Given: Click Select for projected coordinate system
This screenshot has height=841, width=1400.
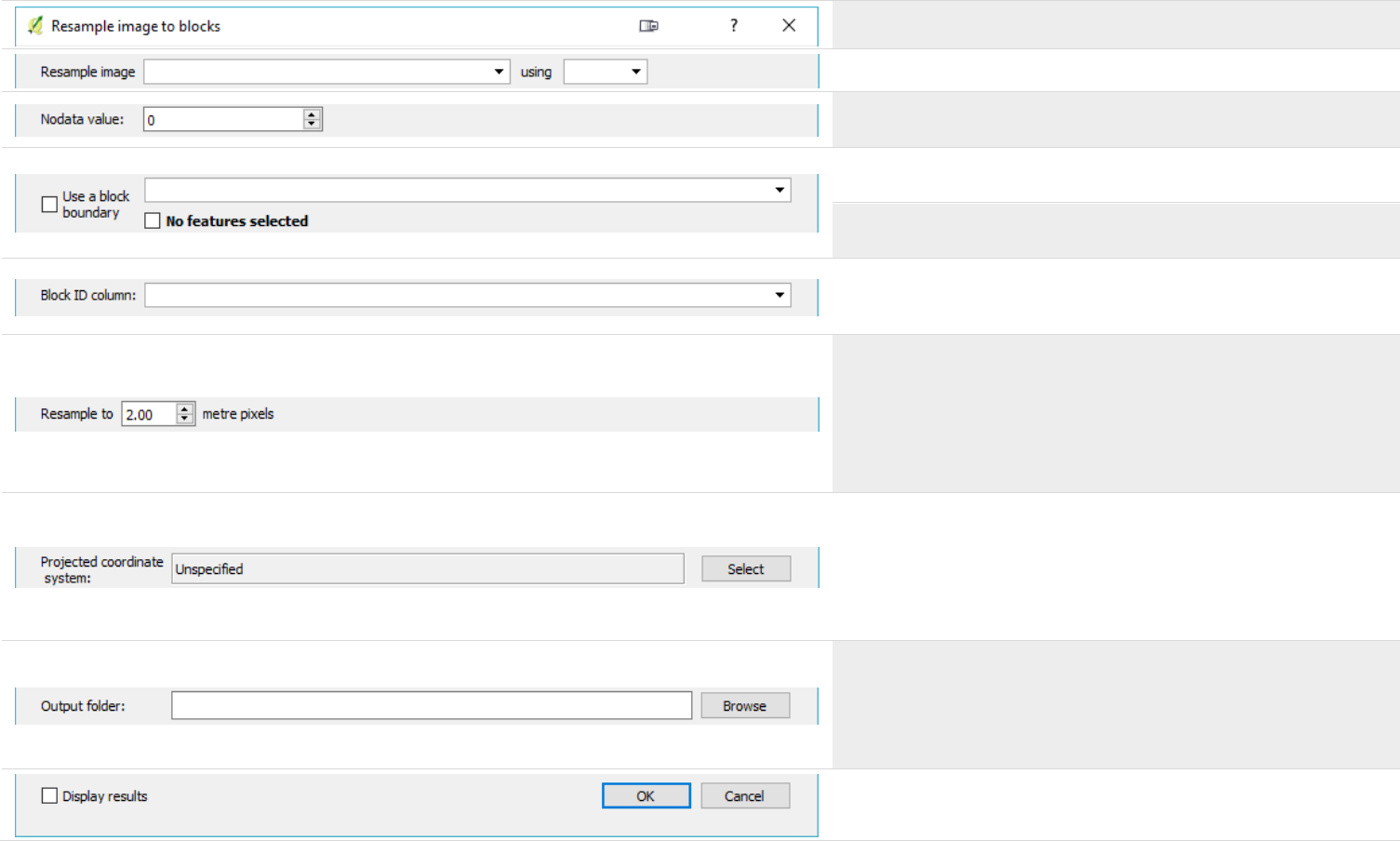Looking at the screenshot, I should click(x=745, y=569).
